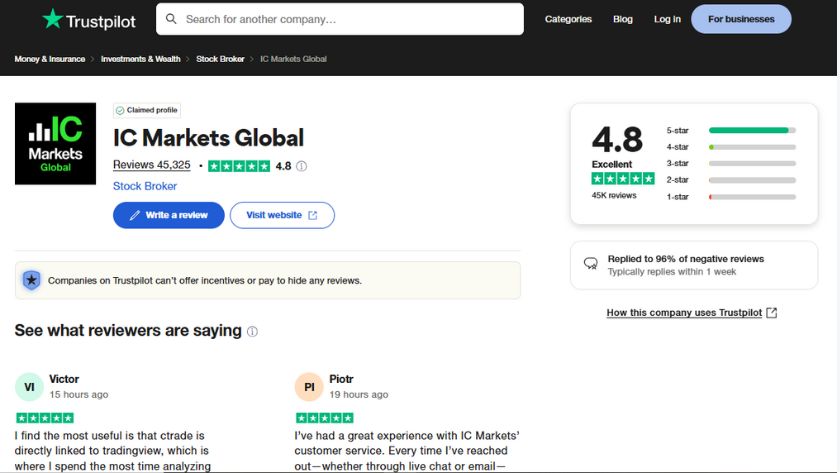
Task: Click the shield star icon in incentives notice
Action: [32, 280]
